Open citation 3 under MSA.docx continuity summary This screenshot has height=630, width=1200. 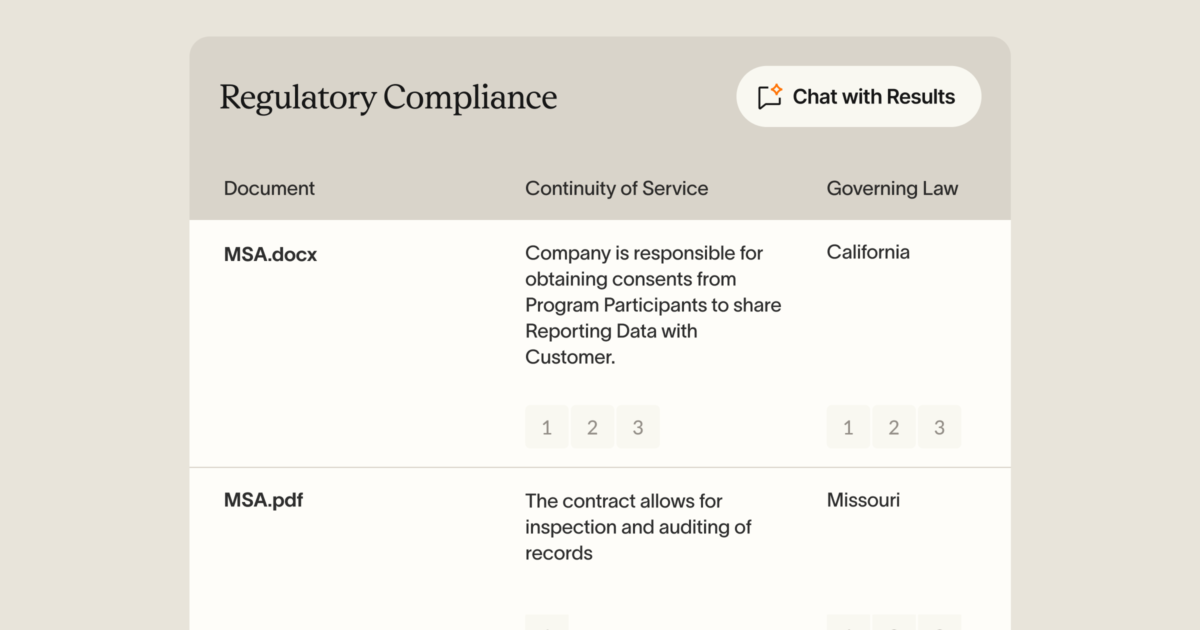coord(638,427)
